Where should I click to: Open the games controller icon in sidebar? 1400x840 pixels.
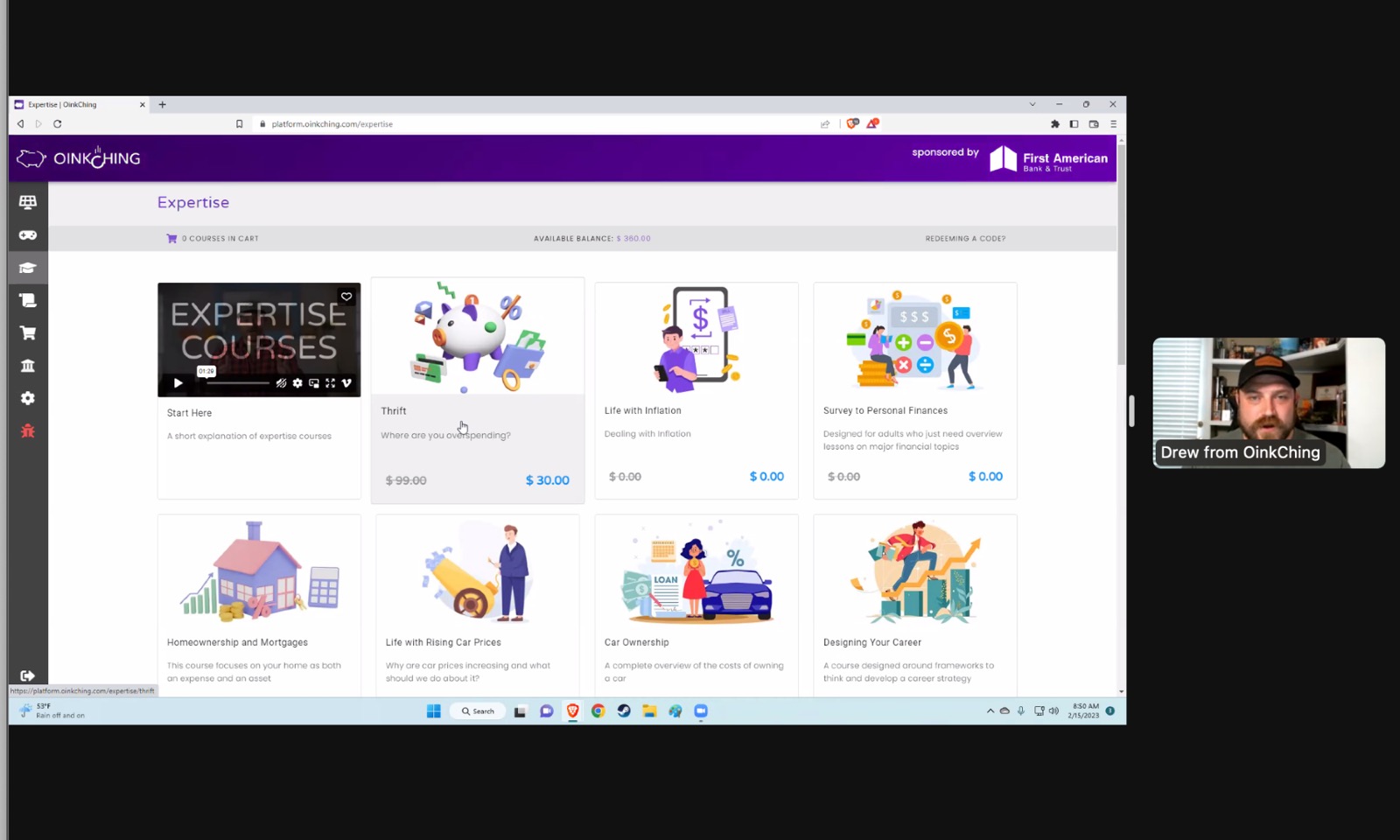pyautogui.click(x=28, y=234)
